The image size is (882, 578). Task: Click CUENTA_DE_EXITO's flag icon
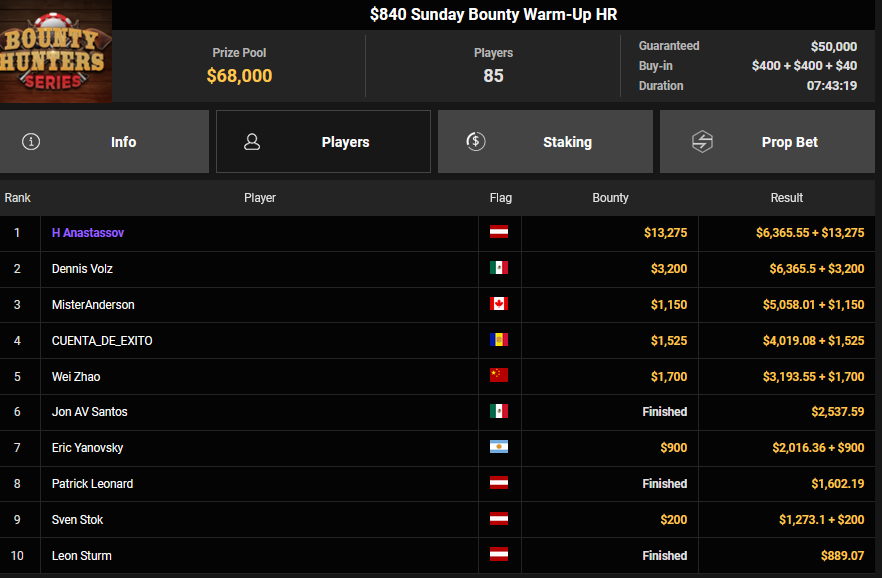(x=499, y=341)
